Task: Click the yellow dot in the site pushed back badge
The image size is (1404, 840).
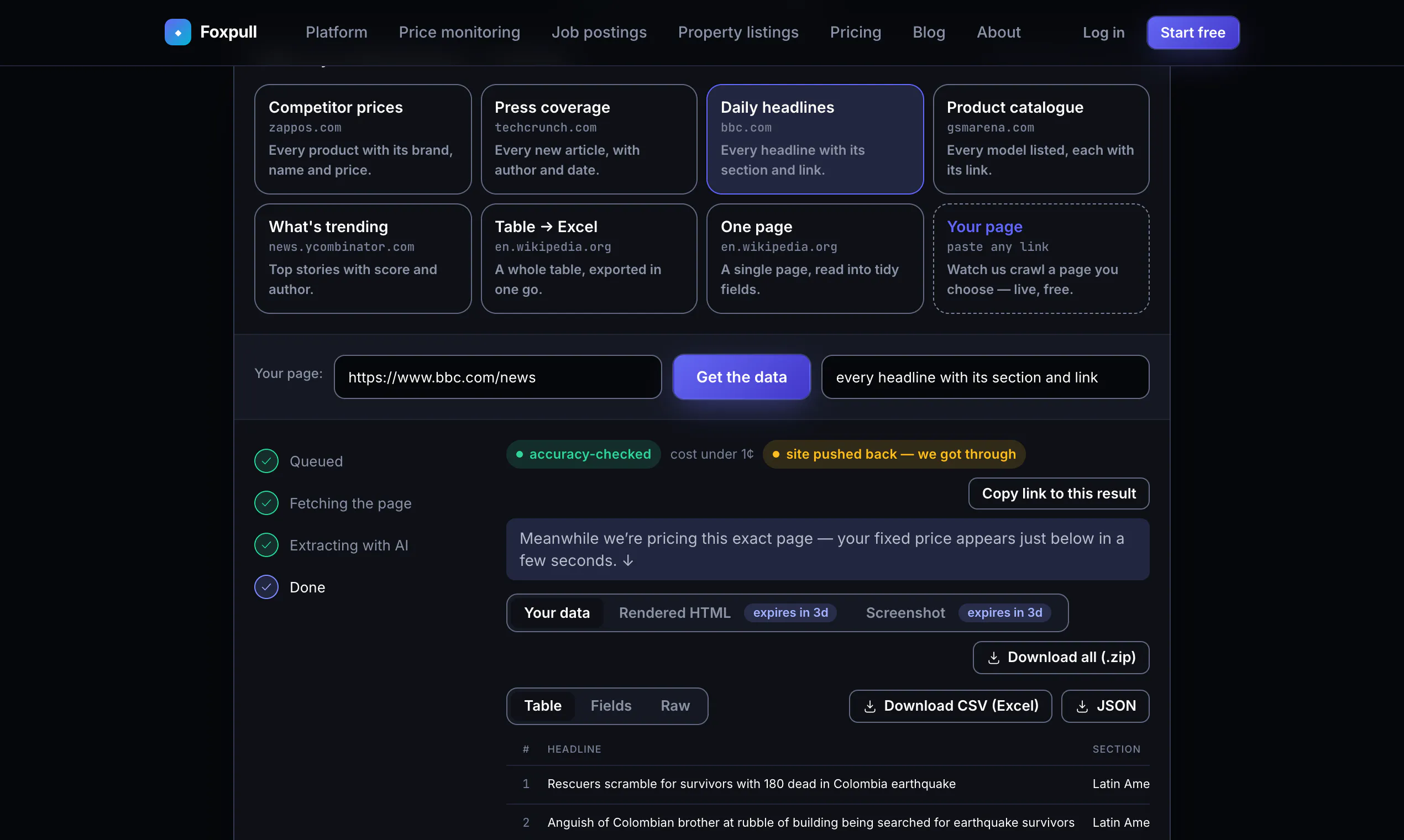Action: point(776,454)
